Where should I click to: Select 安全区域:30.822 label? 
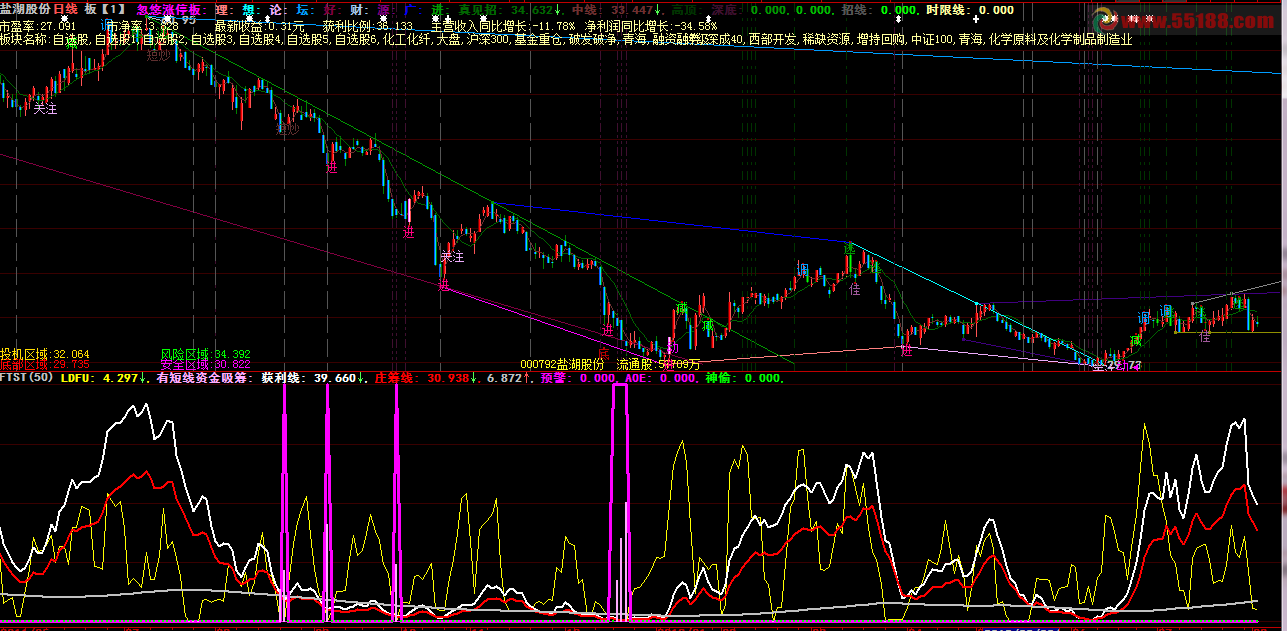click(x=206, y=365)
